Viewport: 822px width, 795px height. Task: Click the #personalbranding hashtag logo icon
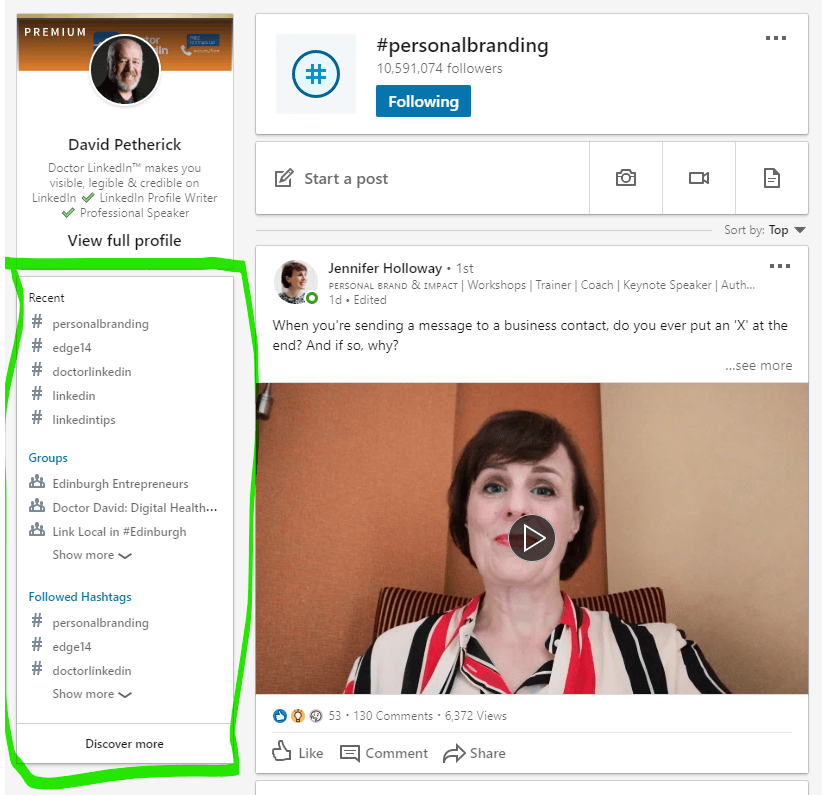pyautogui.click(x=316, y=74)
